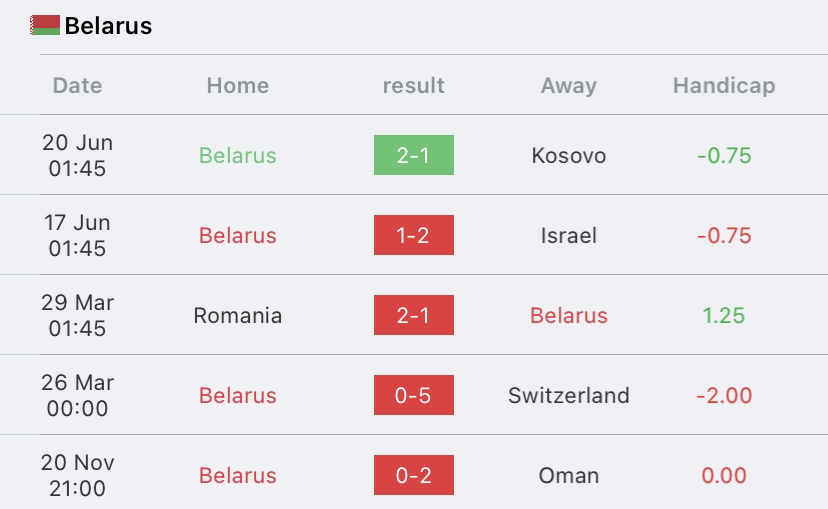
Task: Open the 0-2 result against Oman
Action: [413, 475]
